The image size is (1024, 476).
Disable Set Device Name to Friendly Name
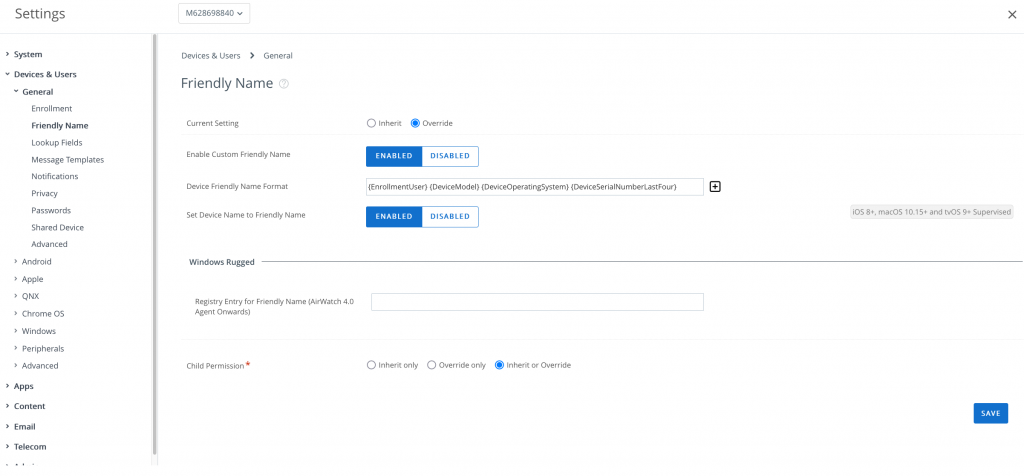(450, 216)
